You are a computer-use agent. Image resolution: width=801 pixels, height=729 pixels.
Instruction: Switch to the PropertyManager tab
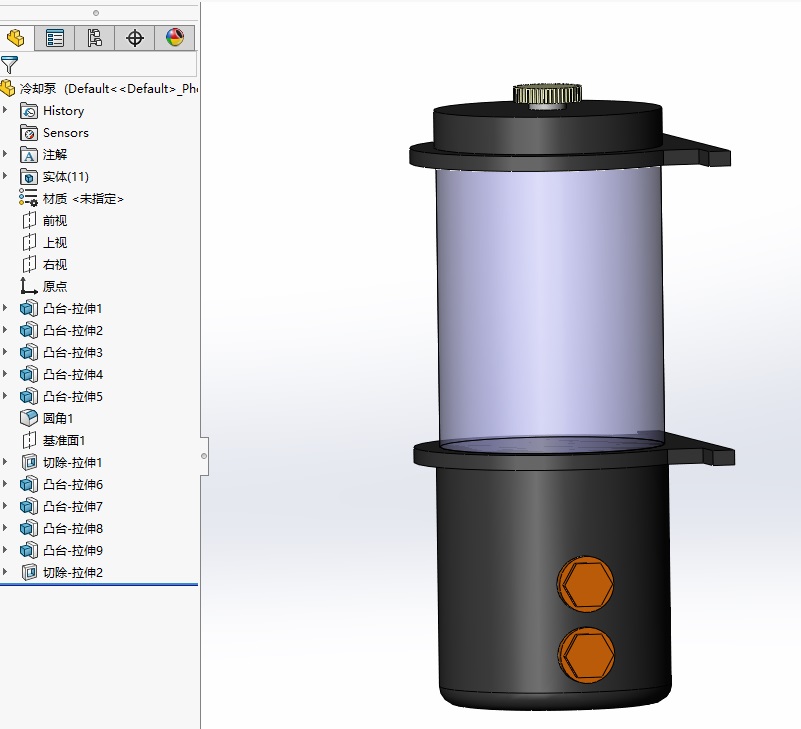(55, 38)
